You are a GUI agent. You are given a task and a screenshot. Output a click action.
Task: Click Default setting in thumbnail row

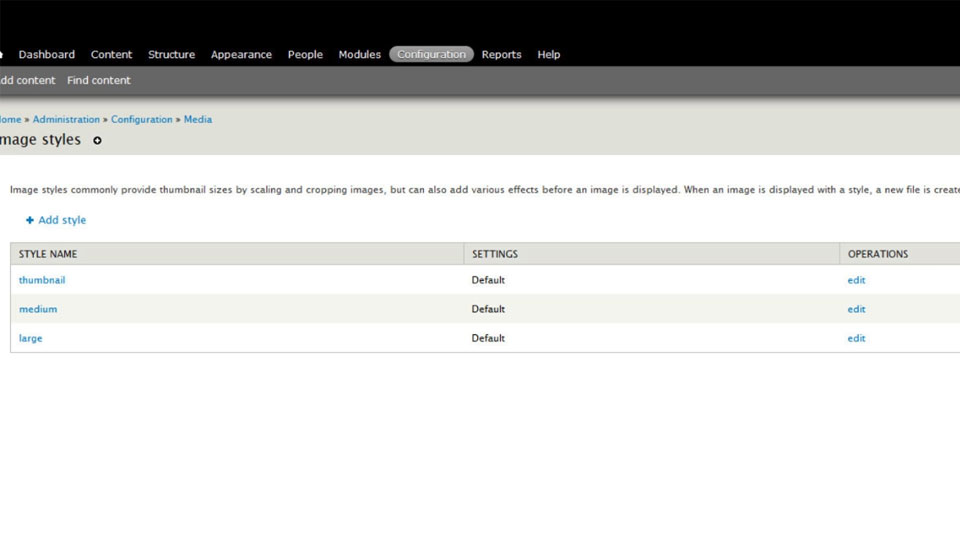click(x=488, y=280)
